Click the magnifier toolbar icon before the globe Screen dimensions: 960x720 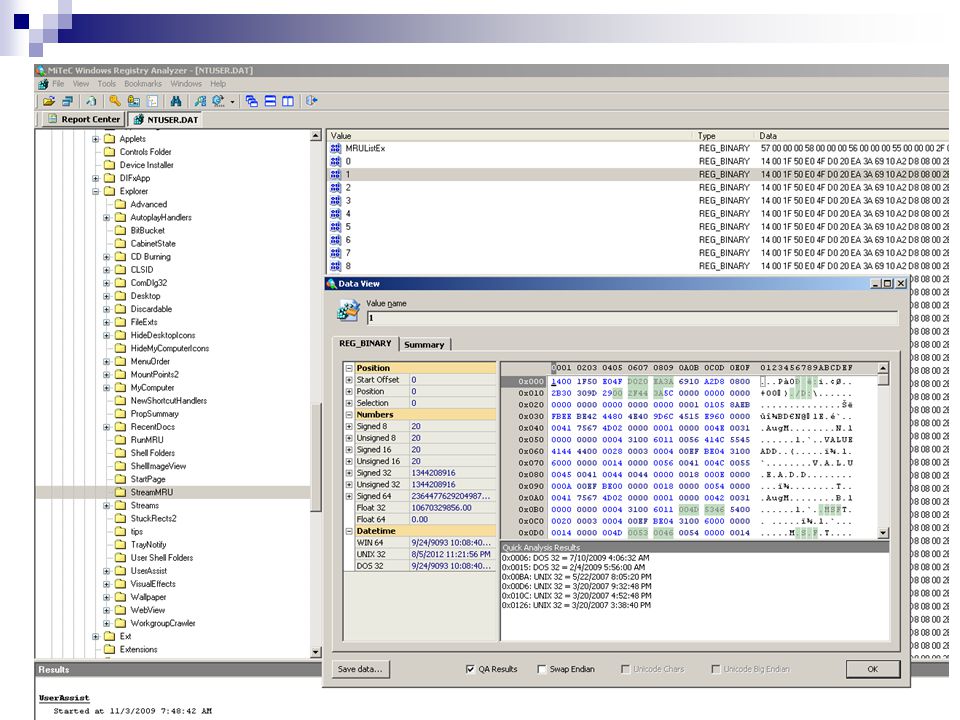tap(200, 101)
